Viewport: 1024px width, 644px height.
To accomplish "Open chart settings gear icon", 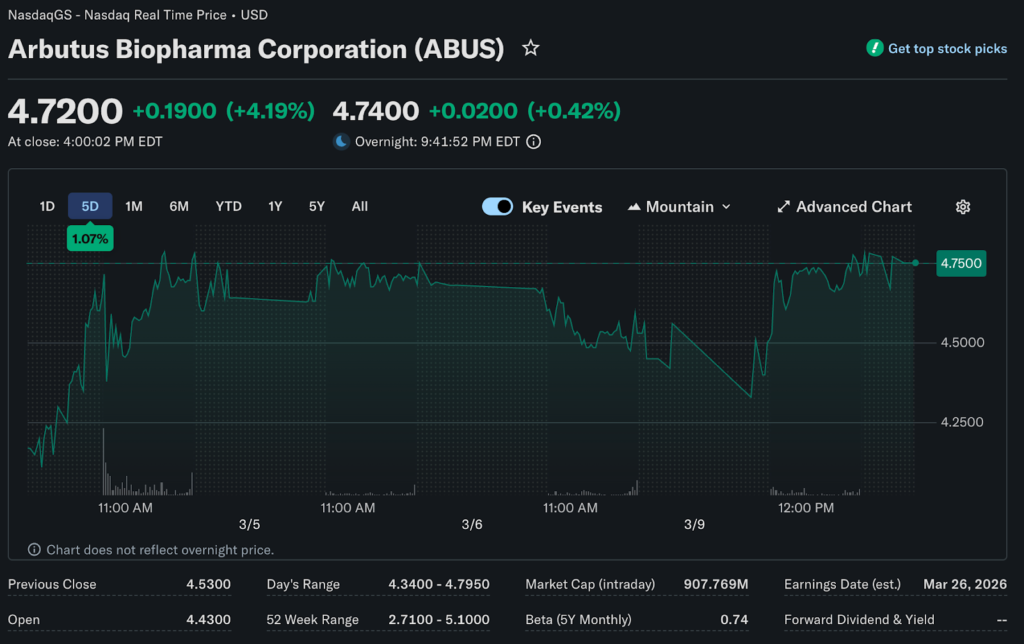I will coord(963,207).
